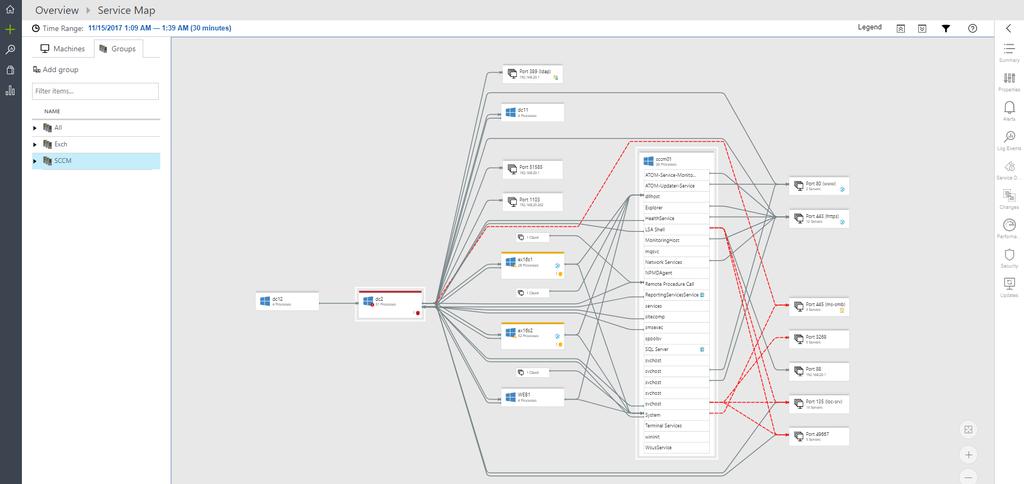Select the dc12 machine node

point(287,301)
